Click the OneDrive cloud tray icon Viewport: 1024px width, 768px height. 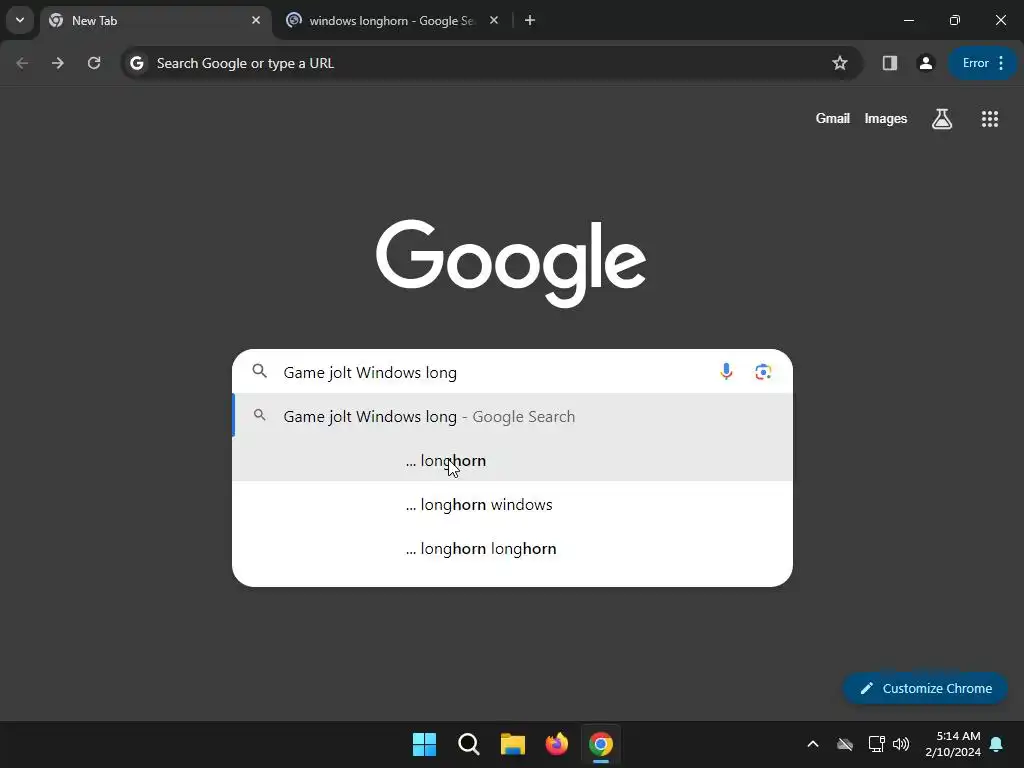pos(845,744)
